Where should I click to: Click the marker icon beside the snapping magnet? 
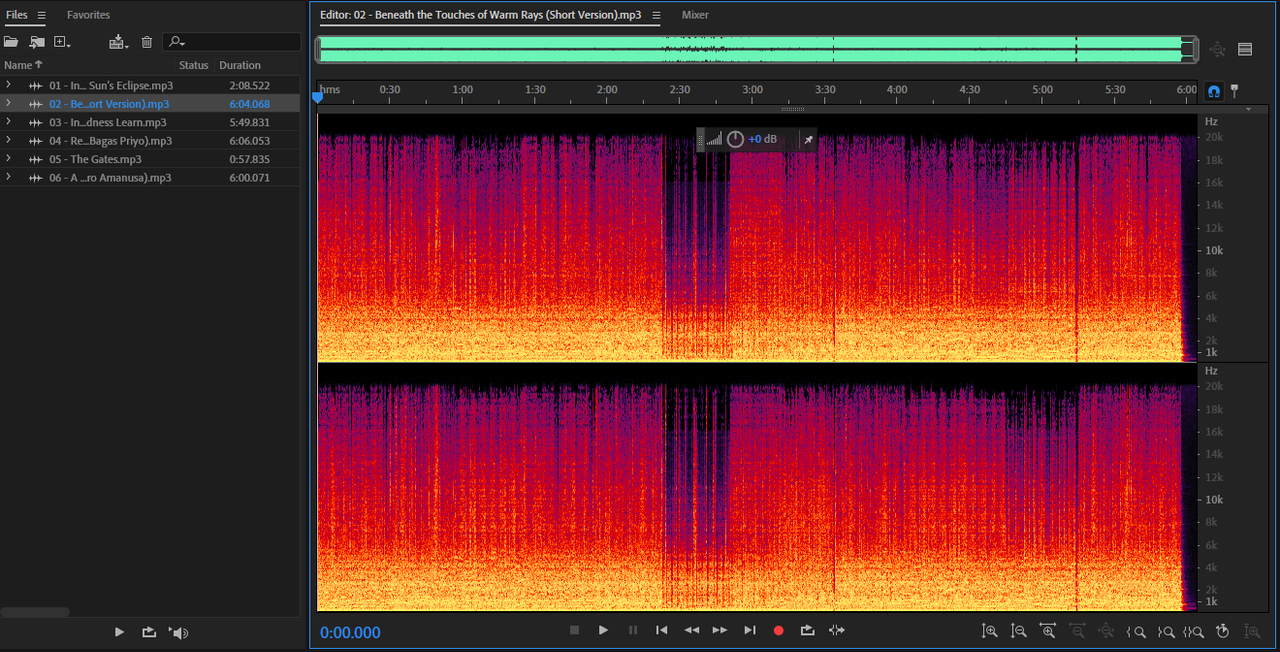pyautogui.click(x=1235, y=90)
